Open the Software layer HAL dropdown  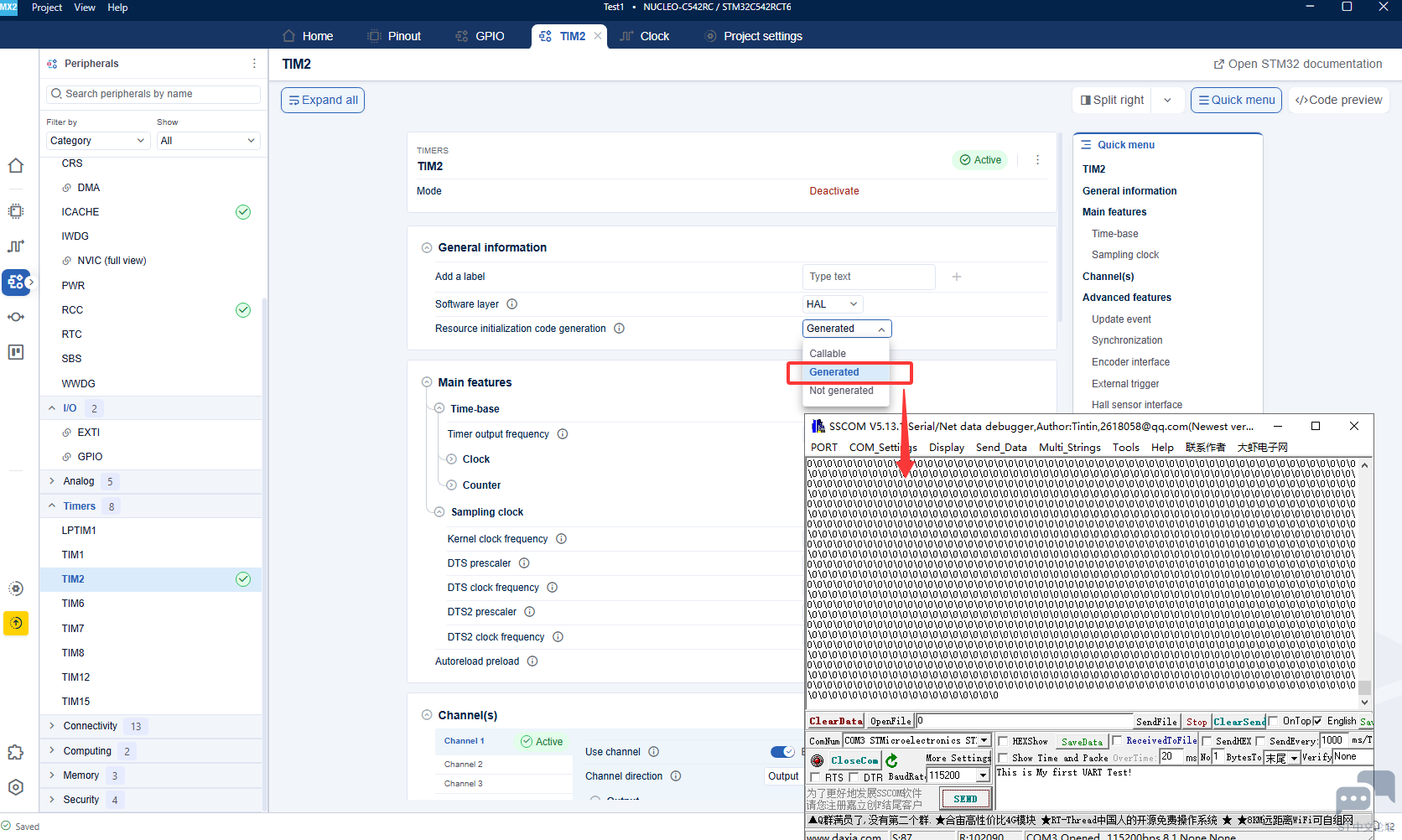833,304
